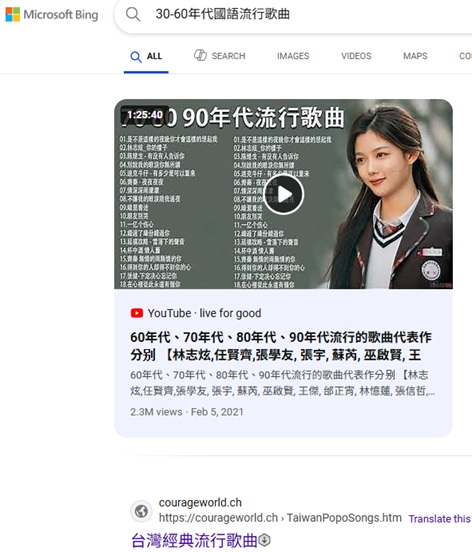Click the globe icon beside courageworld.ch
The image size is (472, 552).
(141, 511)
